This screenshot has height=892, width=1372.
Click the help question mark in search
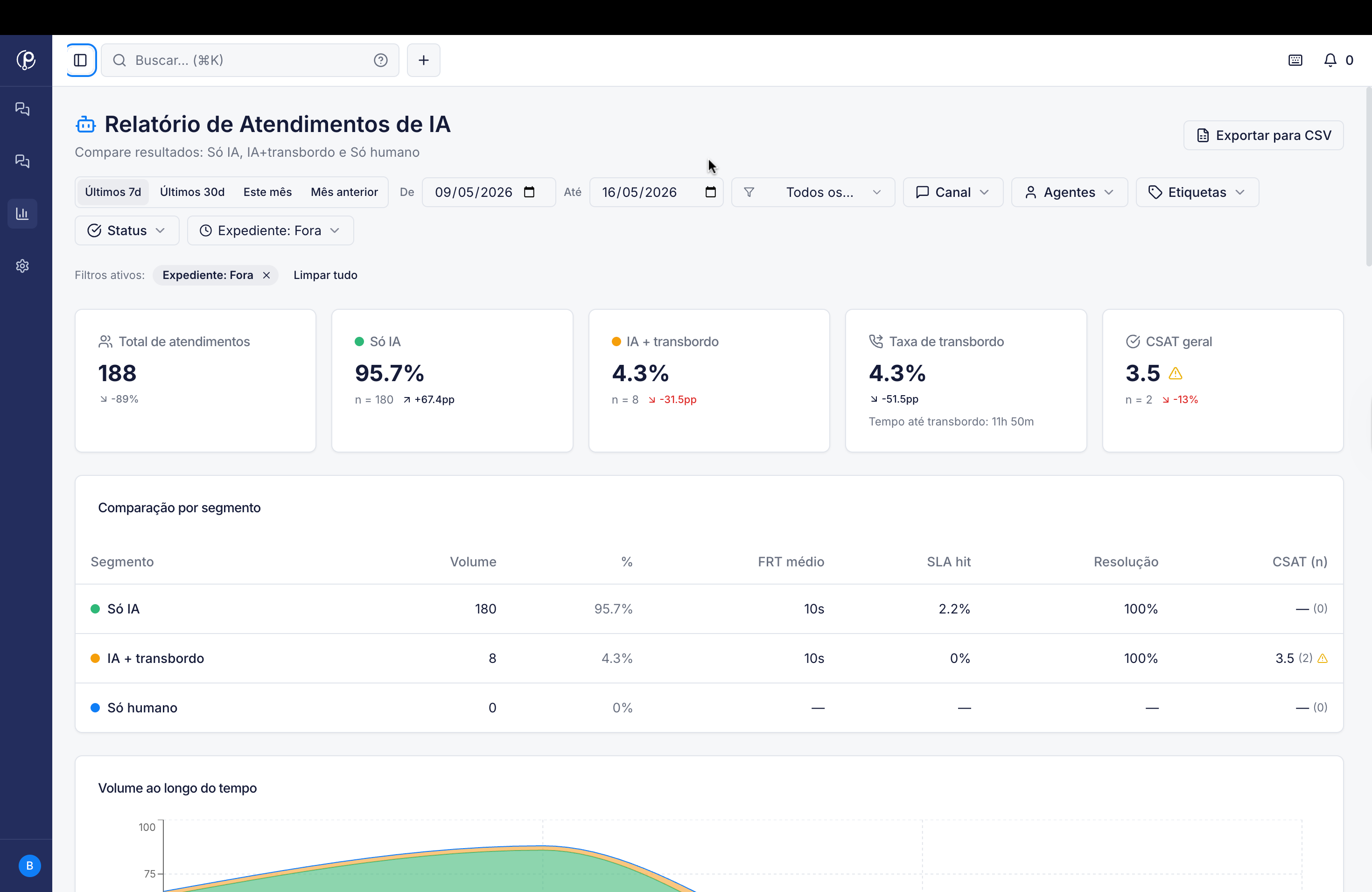(x=380, y=60)
